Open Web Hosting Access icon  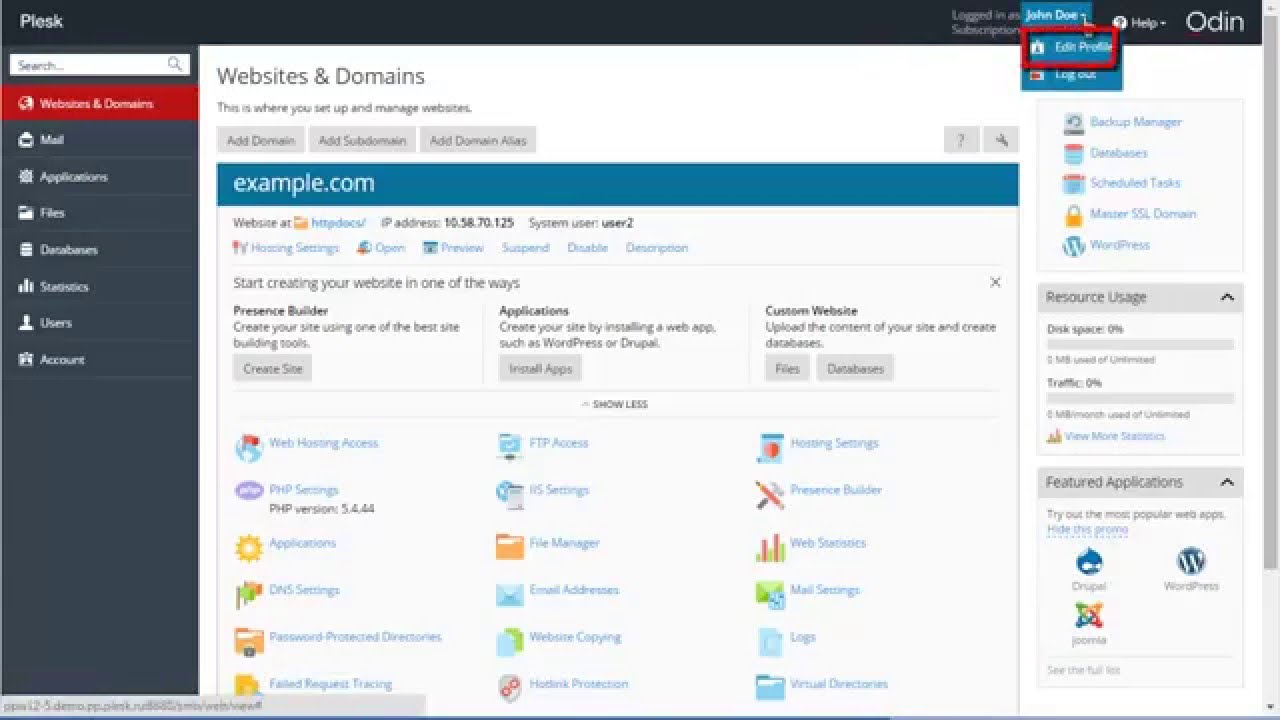pyautogui.click(x=248, y=447)
